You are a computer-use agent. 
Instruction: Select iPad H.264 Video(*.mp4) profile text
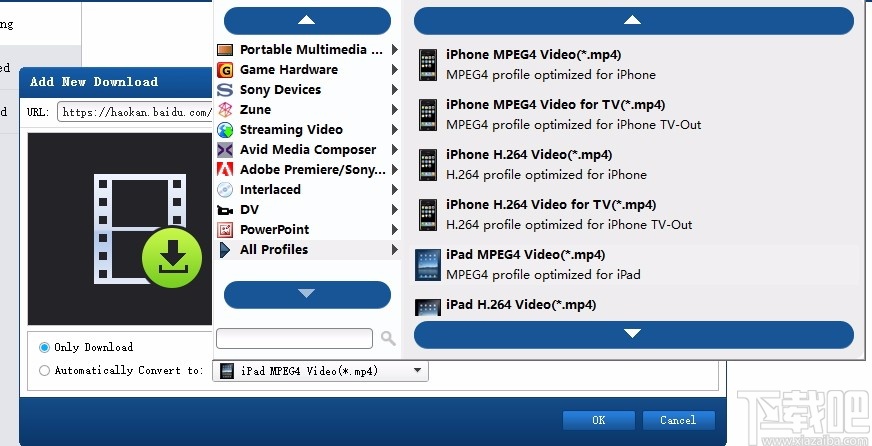pyautogui.click(x=521, y=305)
